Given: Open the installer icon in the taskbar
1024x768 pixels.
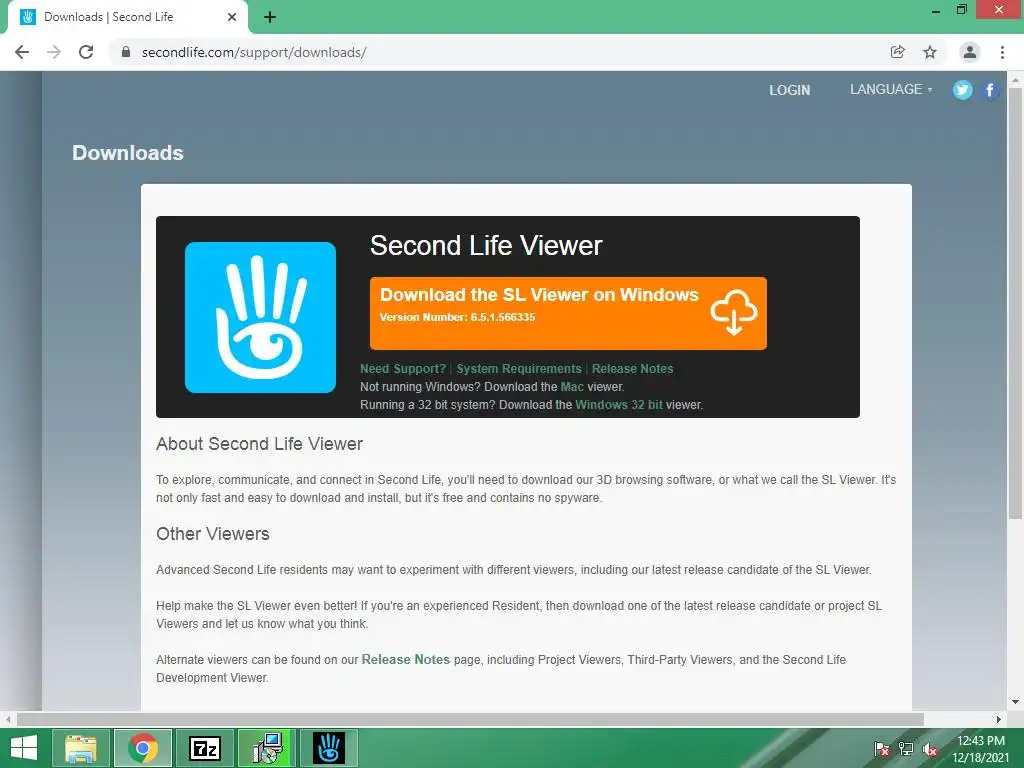Looking at the screenshot, I should [267, 748].
